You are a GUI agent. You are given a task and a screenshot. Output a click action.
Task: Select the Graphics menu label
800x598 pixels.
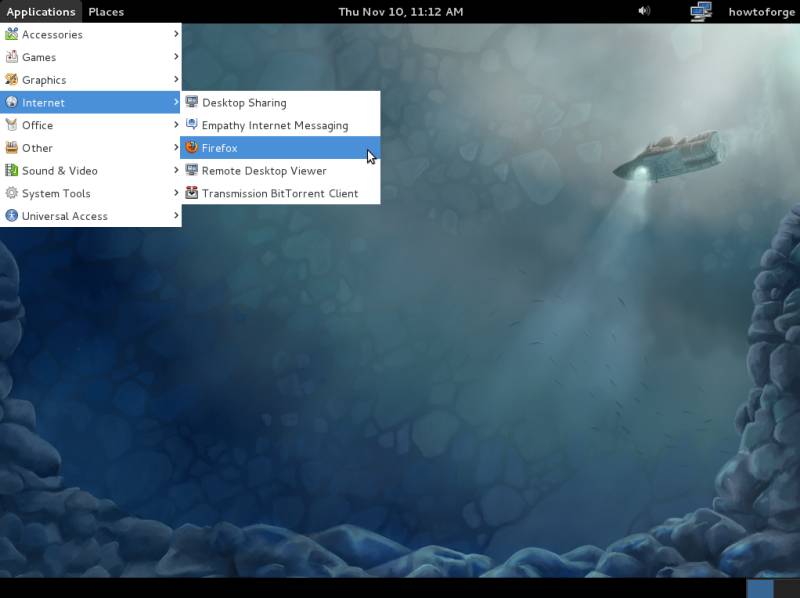pos(44,80)
